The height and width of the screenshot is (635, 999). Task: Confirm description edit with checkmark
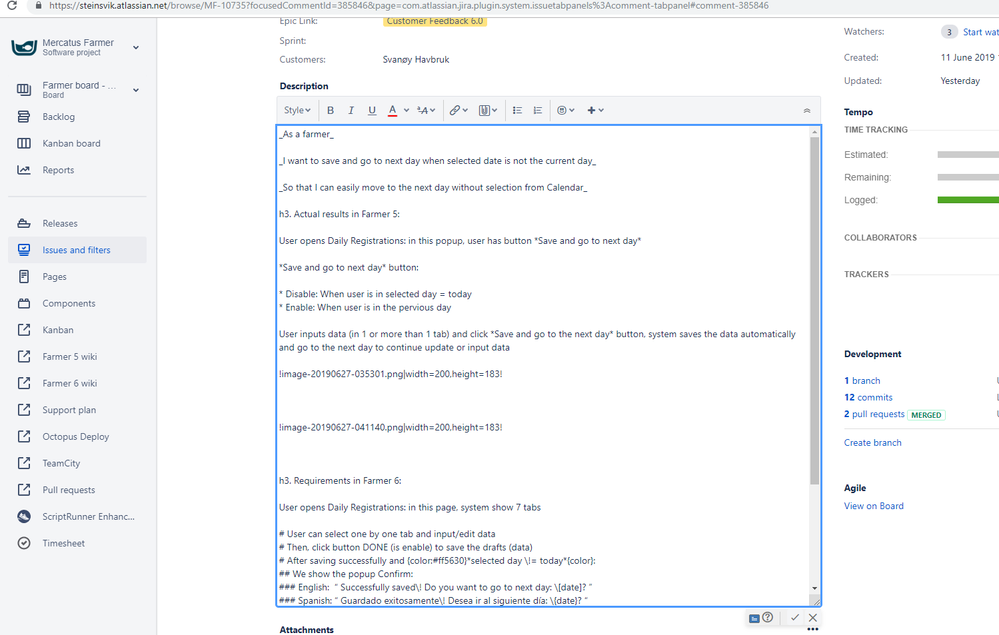[x=795, y=617]
